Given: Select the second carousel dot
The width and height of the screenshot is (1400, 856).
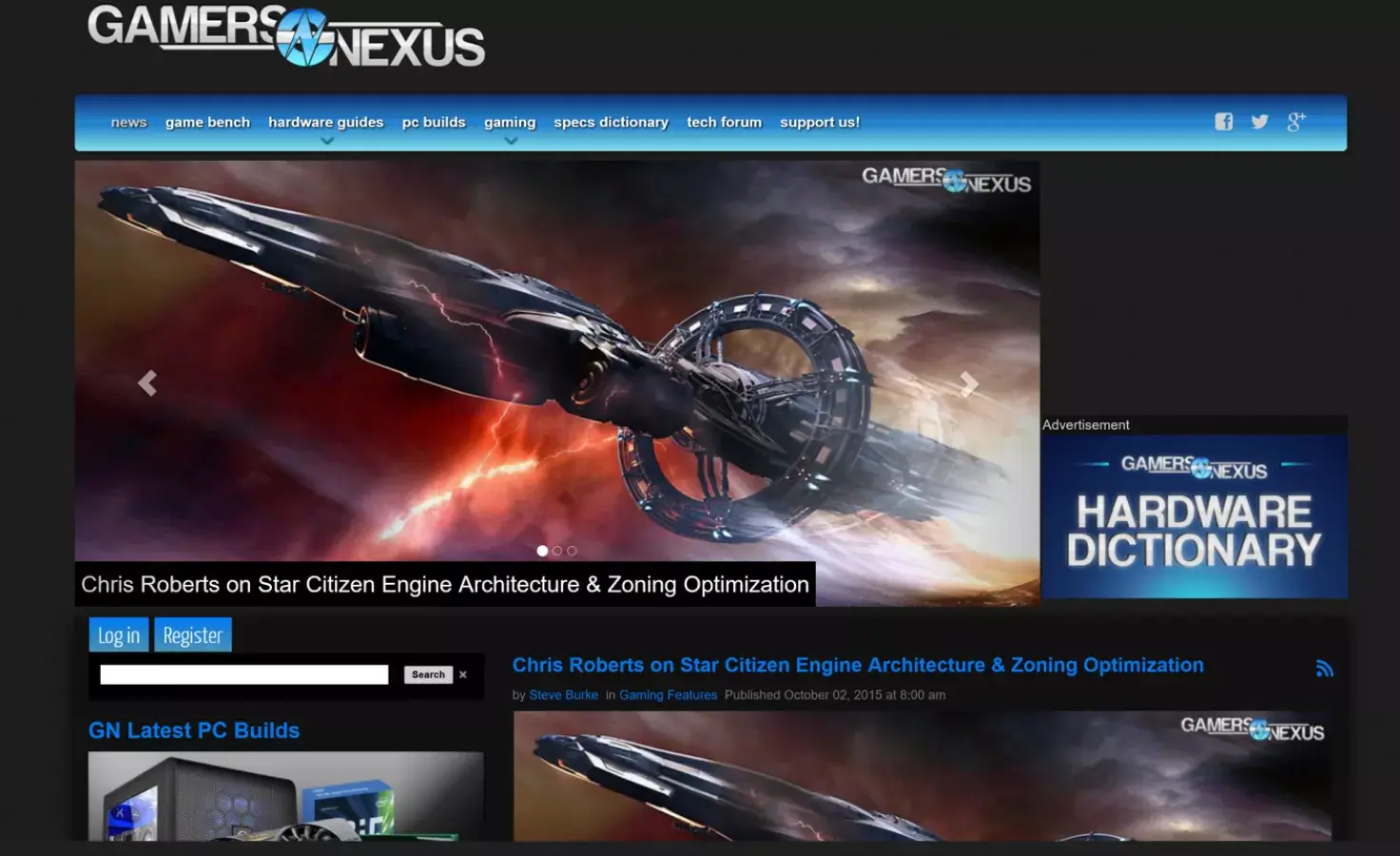Looking at the screenshot, I should [557, 551].
